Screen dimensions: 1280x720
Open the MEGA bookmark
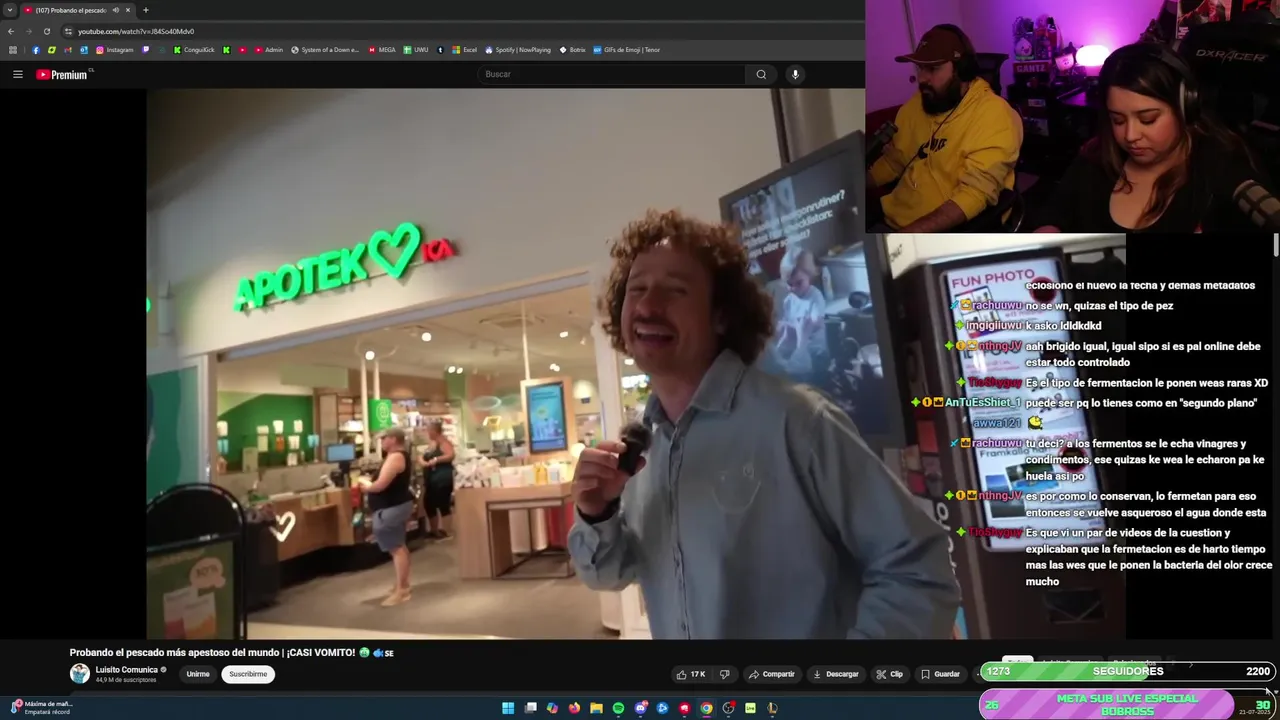coord(382,50)
